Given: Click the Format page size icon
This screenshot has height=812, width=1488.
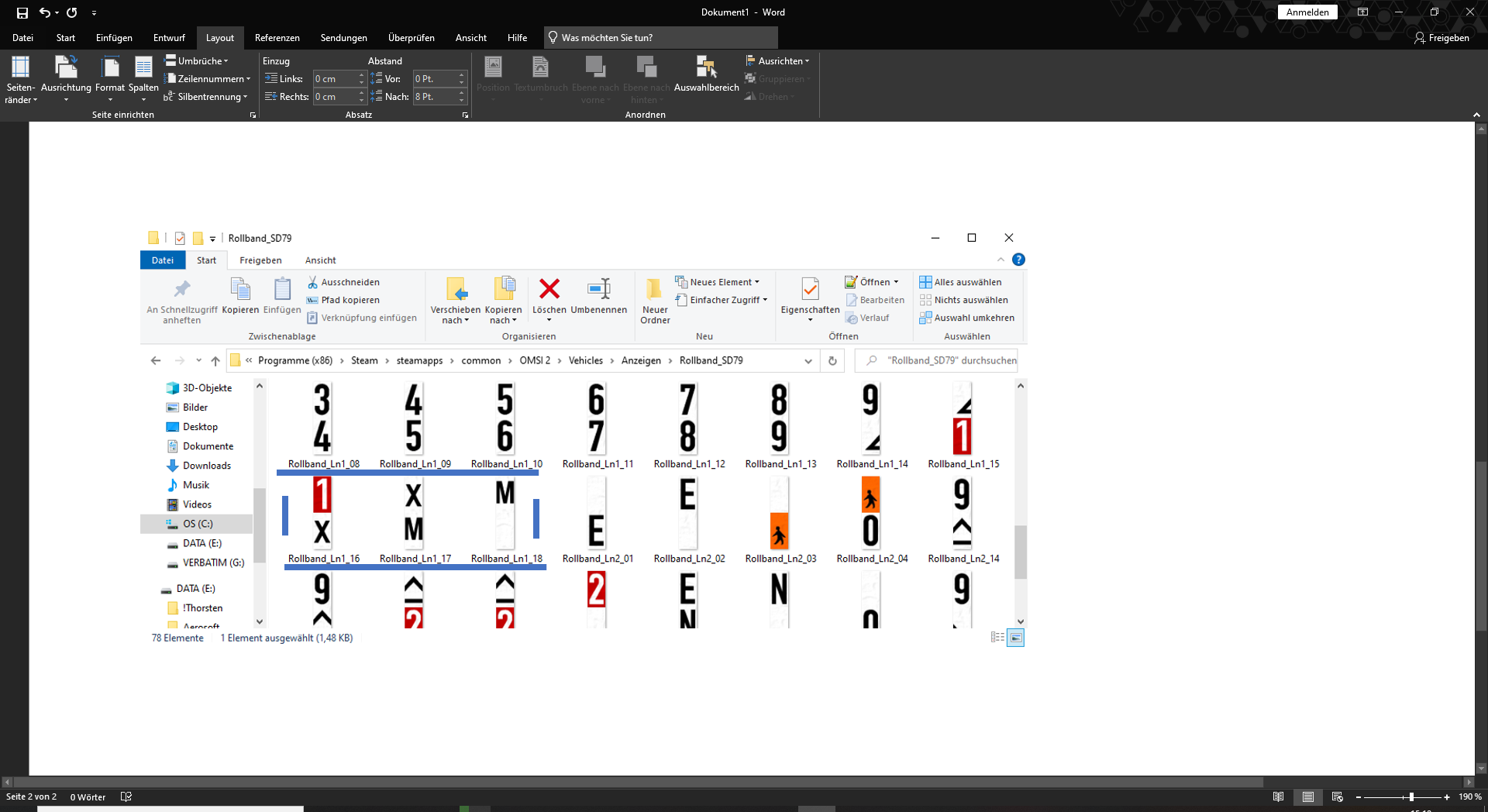Looking at the screenshot, I should (110, 79).
